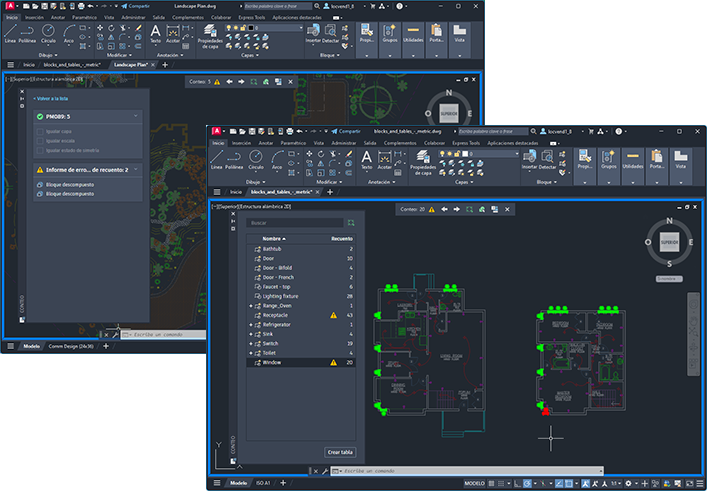Click the Undo arrow in the front window's quick access bar
This screenshot has width=707, height=491.
click(299, 131)
